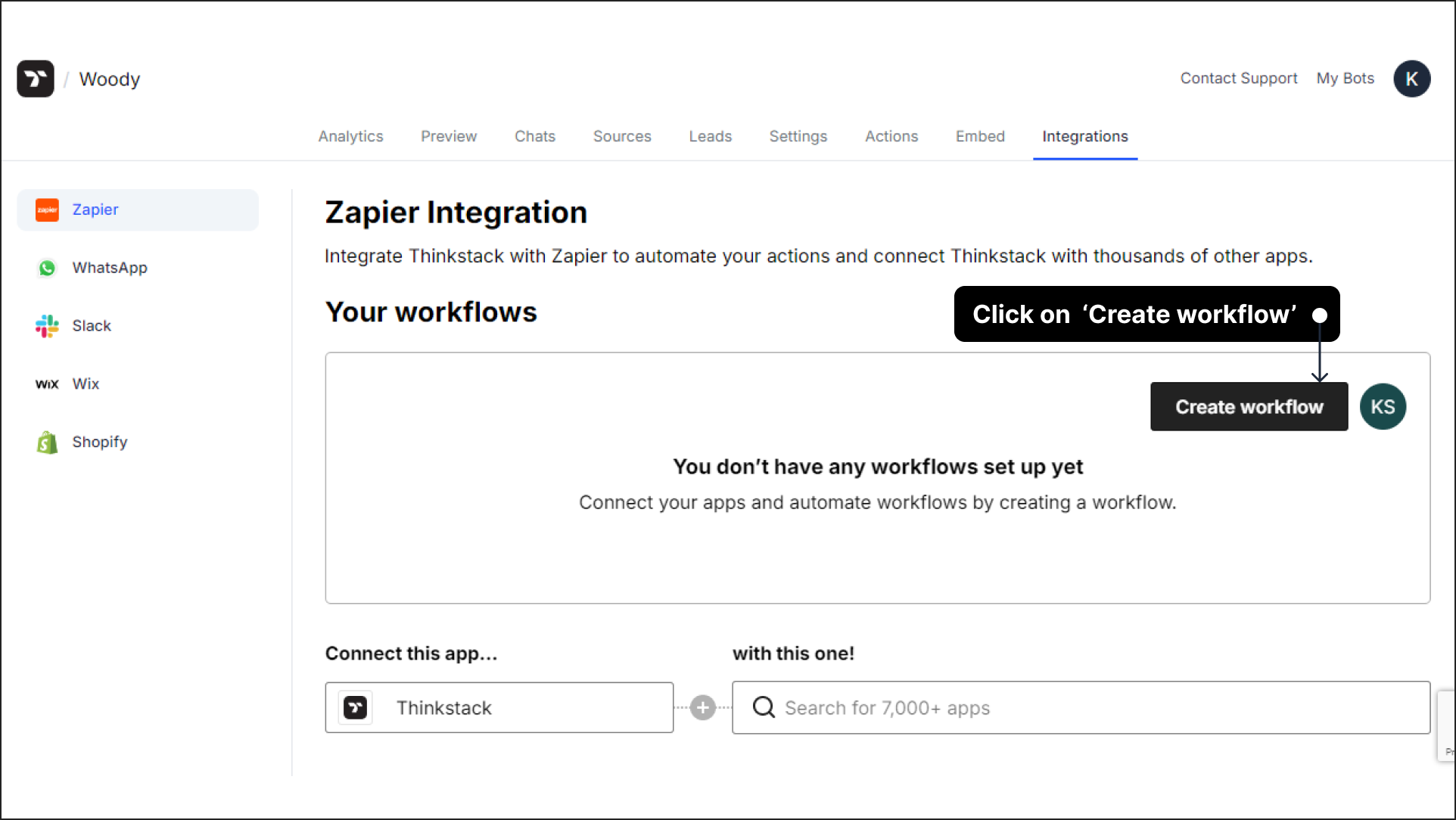View the Leads tab

coord(711,136)
